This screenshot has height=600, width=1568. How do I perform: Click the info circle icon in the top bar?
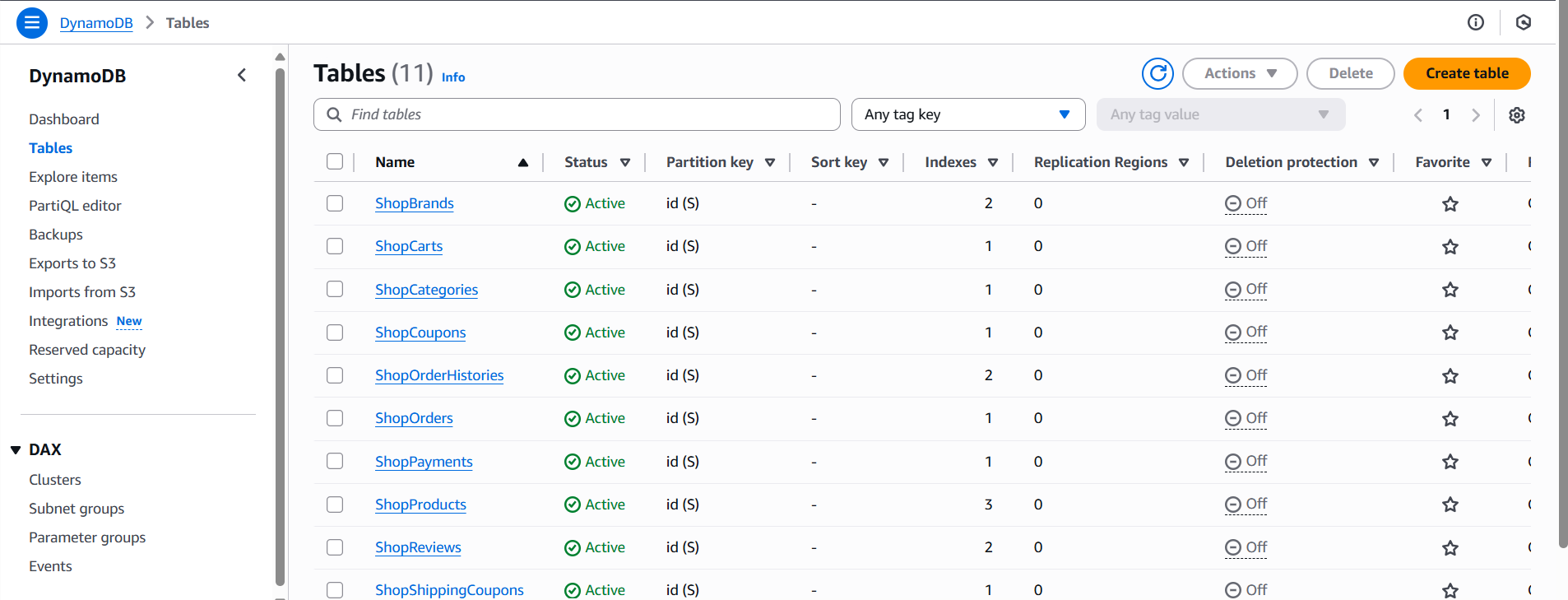point(1476,22)
